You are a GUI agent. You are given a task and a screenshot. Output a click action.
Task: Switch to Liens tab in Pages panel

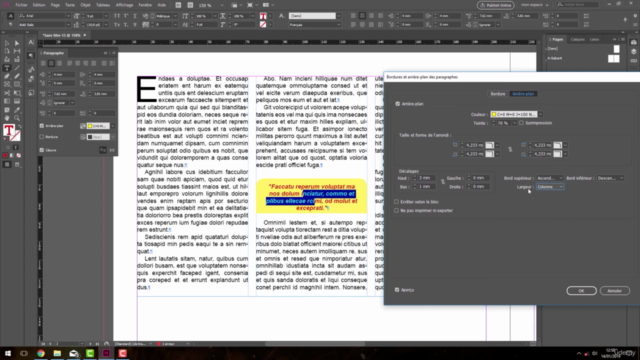(594, 40)
